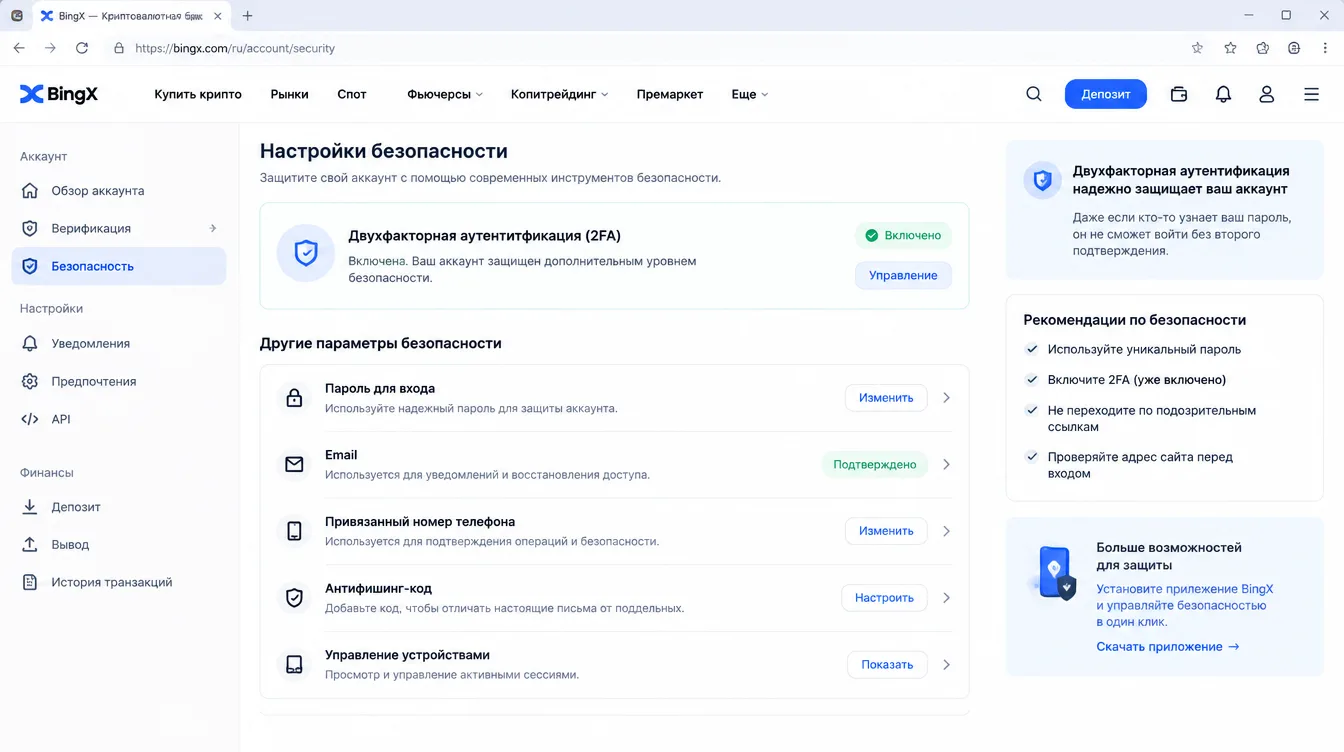Follow the Скачать приложение link
Image resolution: width=1344 pixels, height=752 pixels.
point(1168,647)
